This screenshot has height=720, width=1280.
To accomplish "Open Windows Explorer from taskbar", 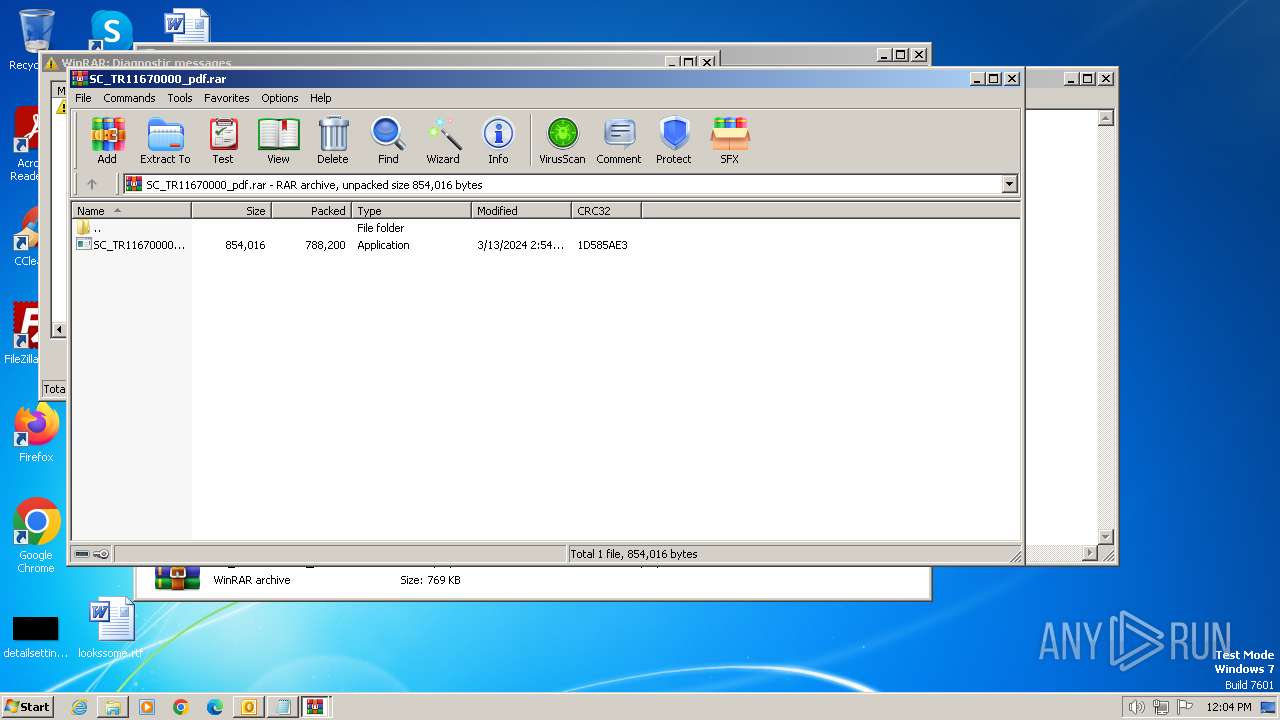I will tap(113, 707).
